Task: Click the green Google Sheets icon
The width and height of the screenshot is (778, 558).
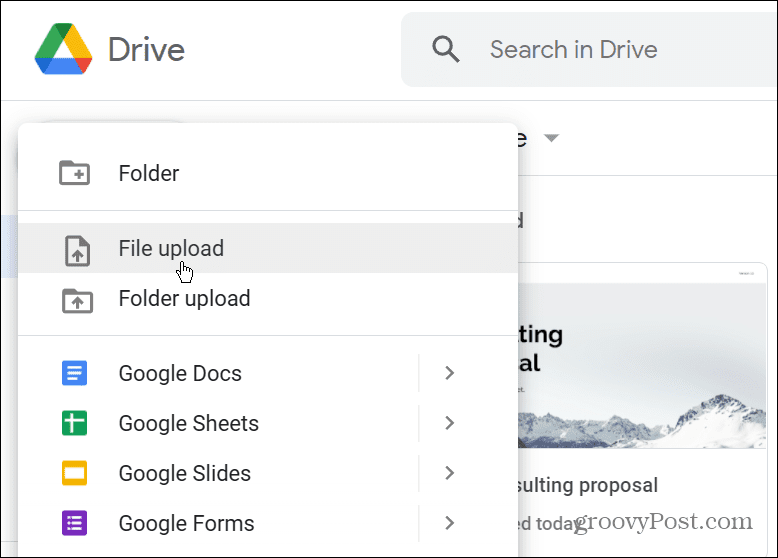Action: click(x=74, y=423)
